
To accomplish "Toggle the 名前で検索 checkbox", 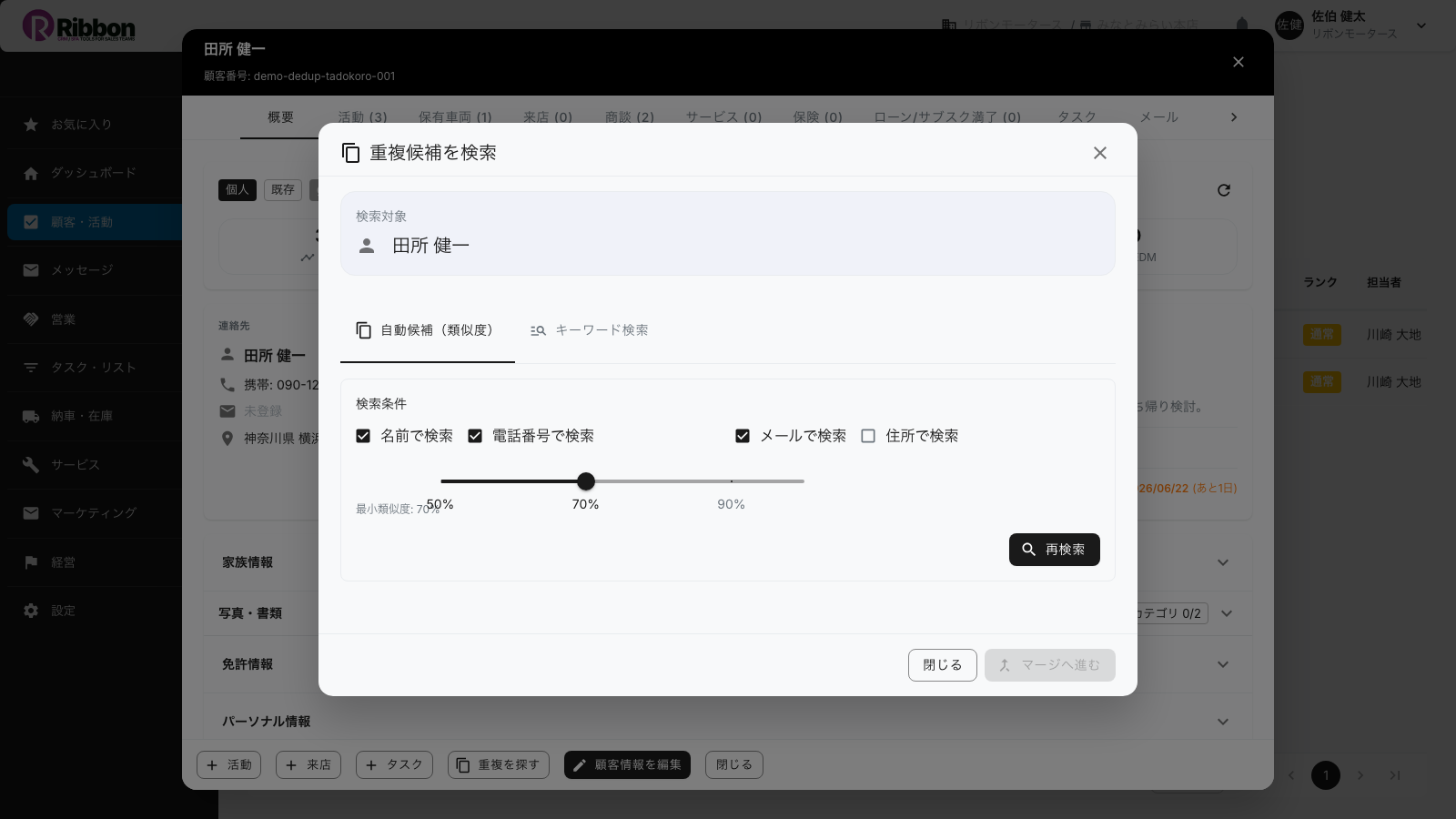I will [x=363, y=436].
